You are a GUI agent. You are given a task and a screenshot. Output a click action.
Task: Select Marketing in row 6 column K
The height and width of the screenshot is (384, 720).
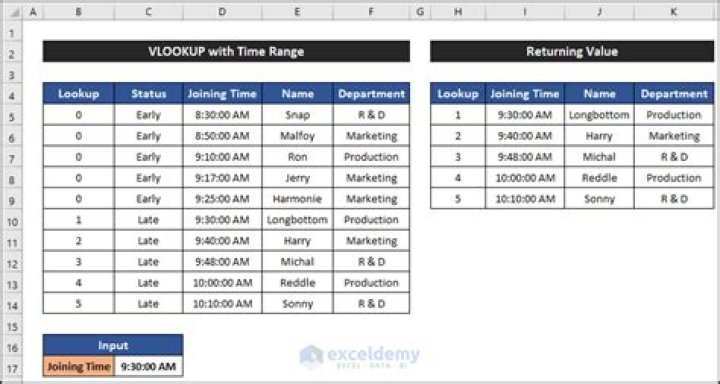(x=674, y=136)
